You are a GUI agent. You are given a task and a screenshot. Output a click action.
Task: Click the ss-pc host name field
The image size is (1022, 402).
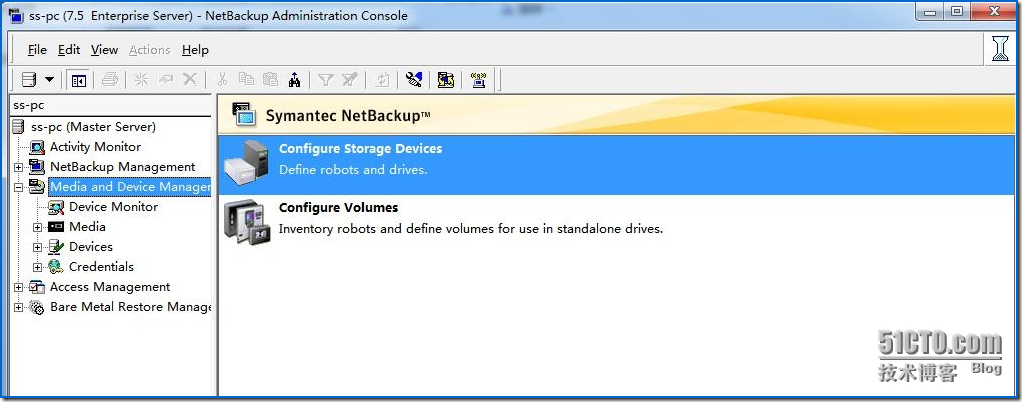(111, 105)
